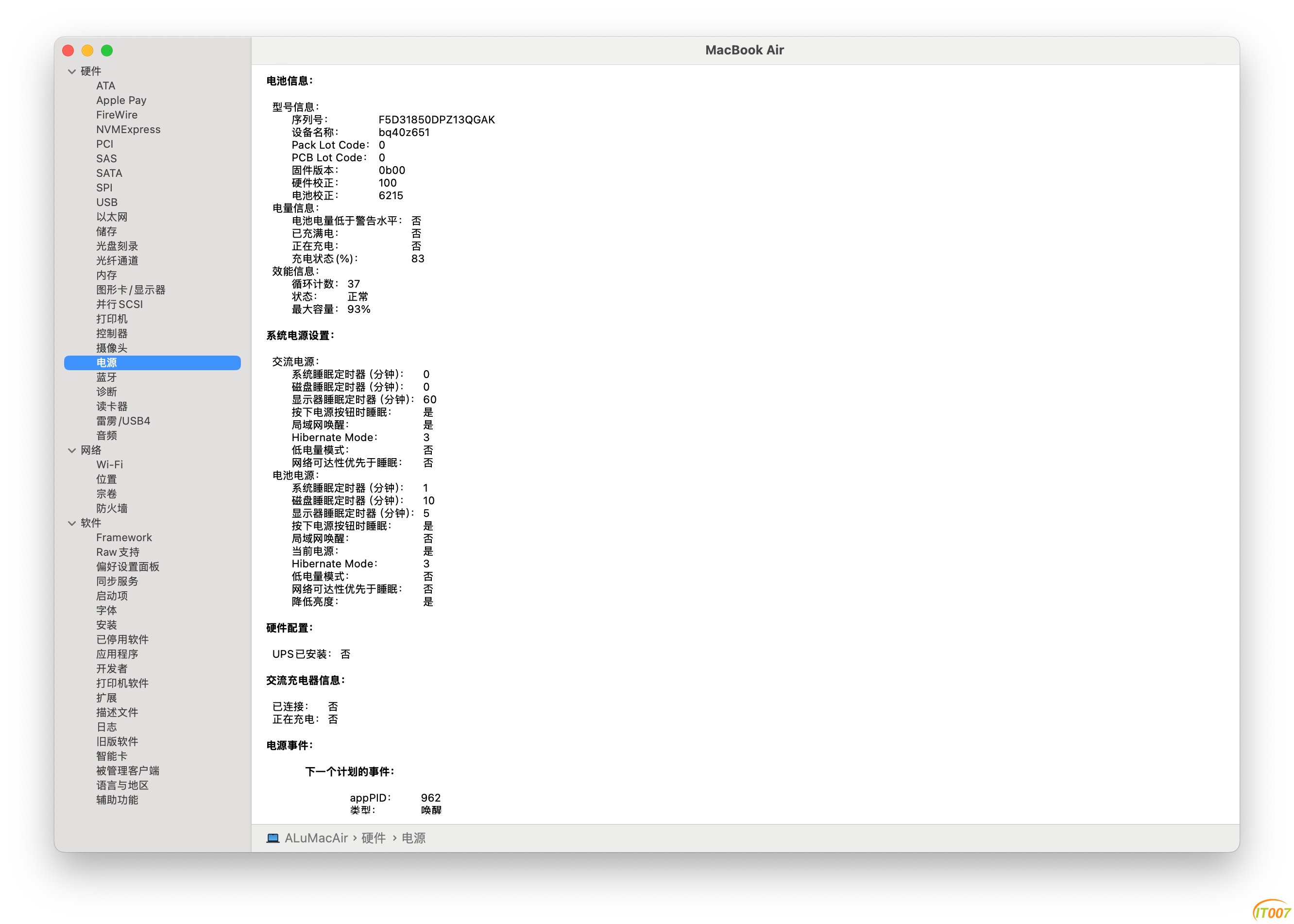Viewport: 1294px width, 924px height.
Task: Select 宗卷 in the sidebar
Action: click(x=106, y=494)
